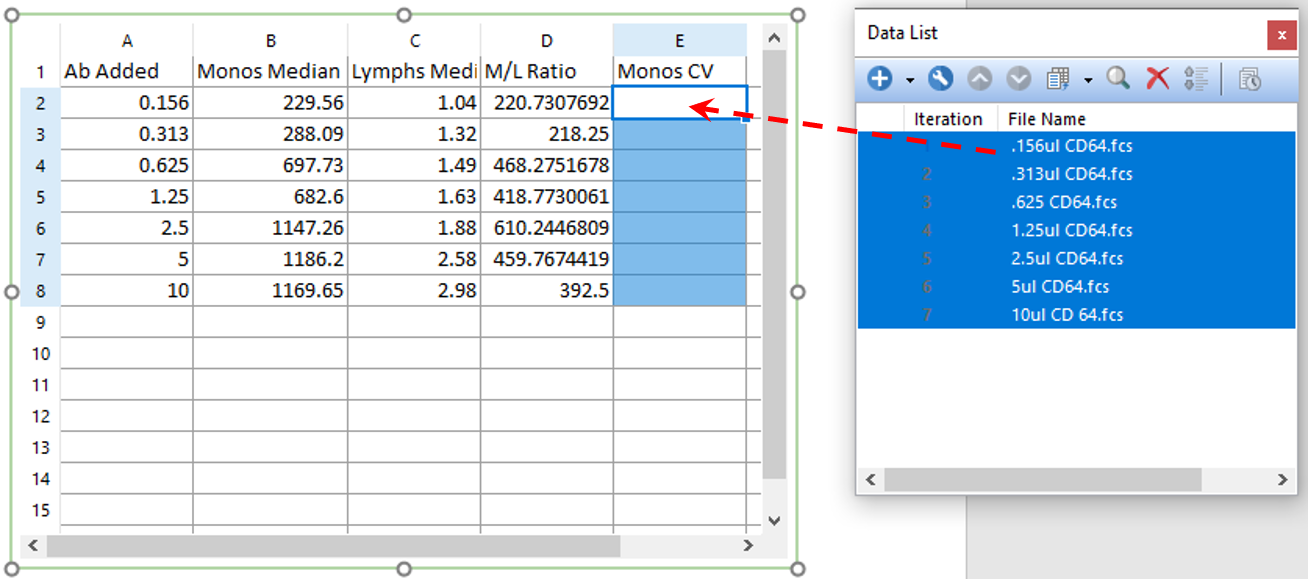
Task: Click cell with value 288.09
Action: (271, 134)
